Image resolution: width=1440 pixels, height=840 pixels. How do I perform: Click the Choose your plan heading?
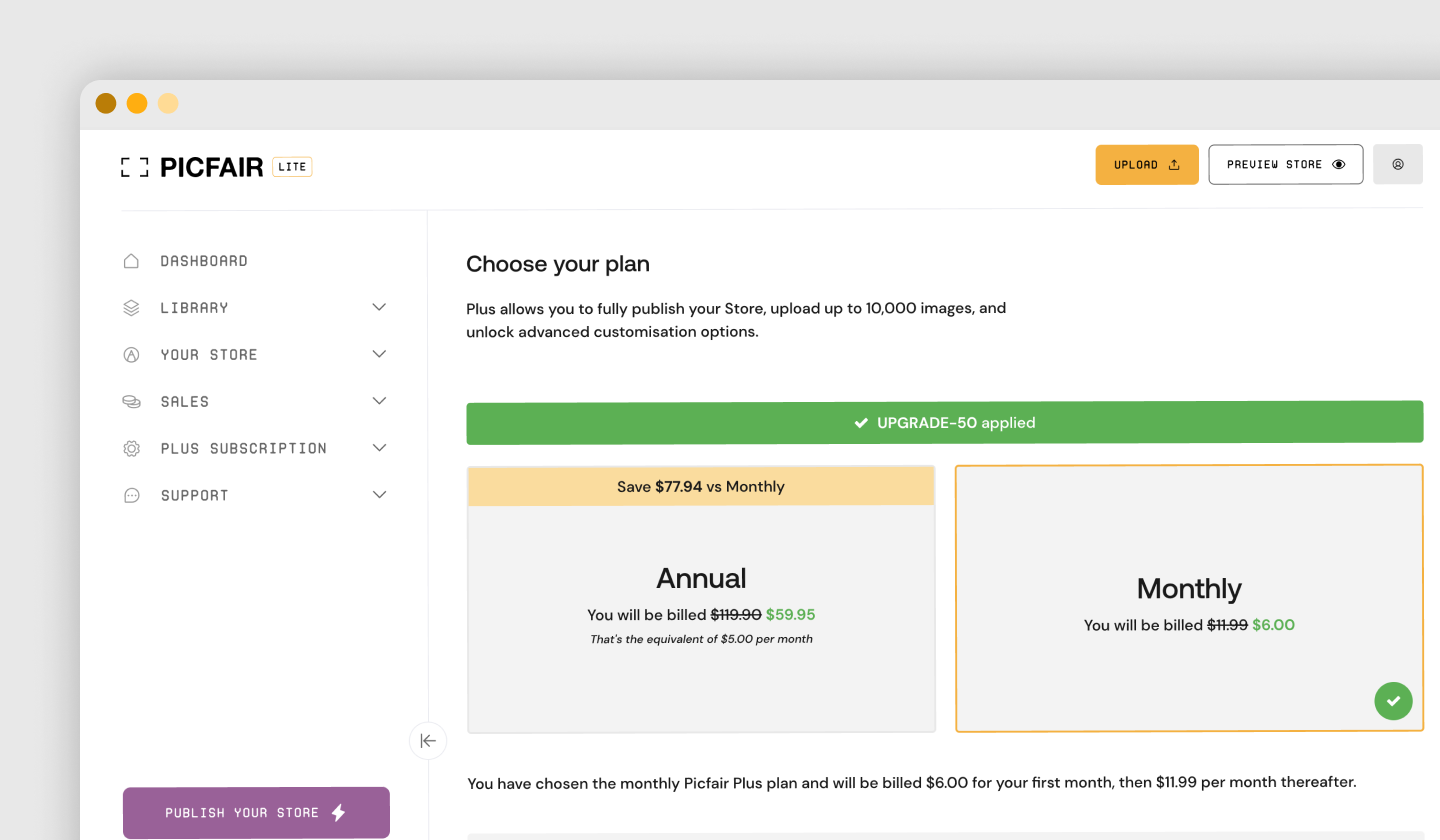tap(558, 265)
